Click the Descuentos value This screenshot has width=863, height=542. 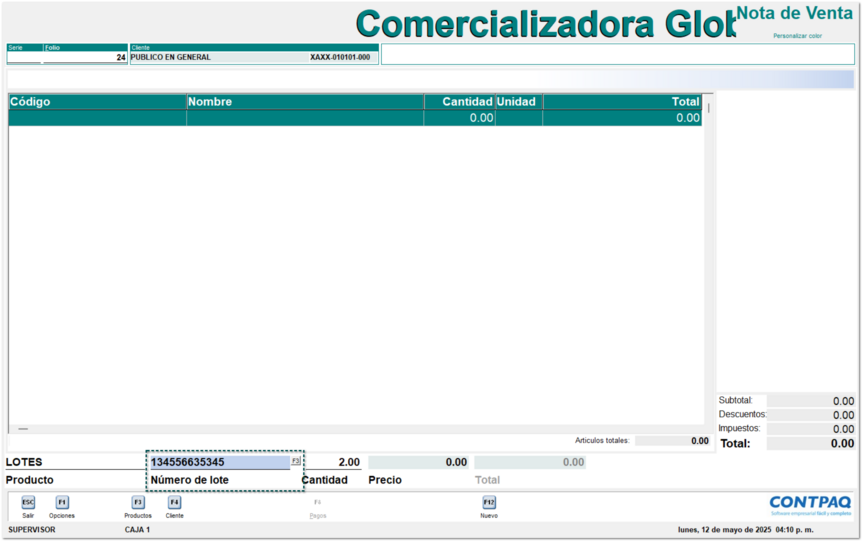click(811, 415)
